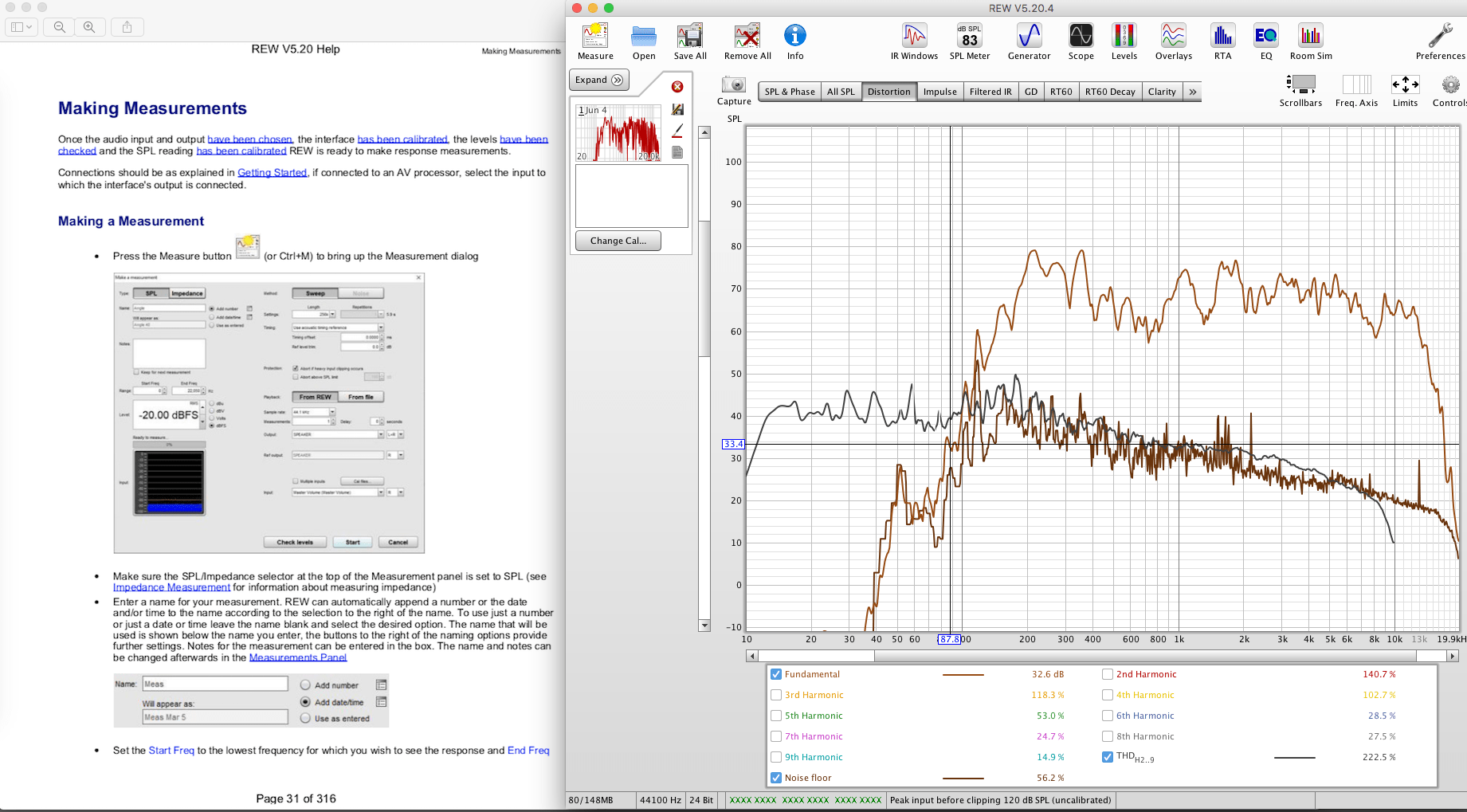The width and height of the screenshot is (1467, 812).
Task: Open the sidebar view dropdown in PDF viewer
Action: [22, 27]
